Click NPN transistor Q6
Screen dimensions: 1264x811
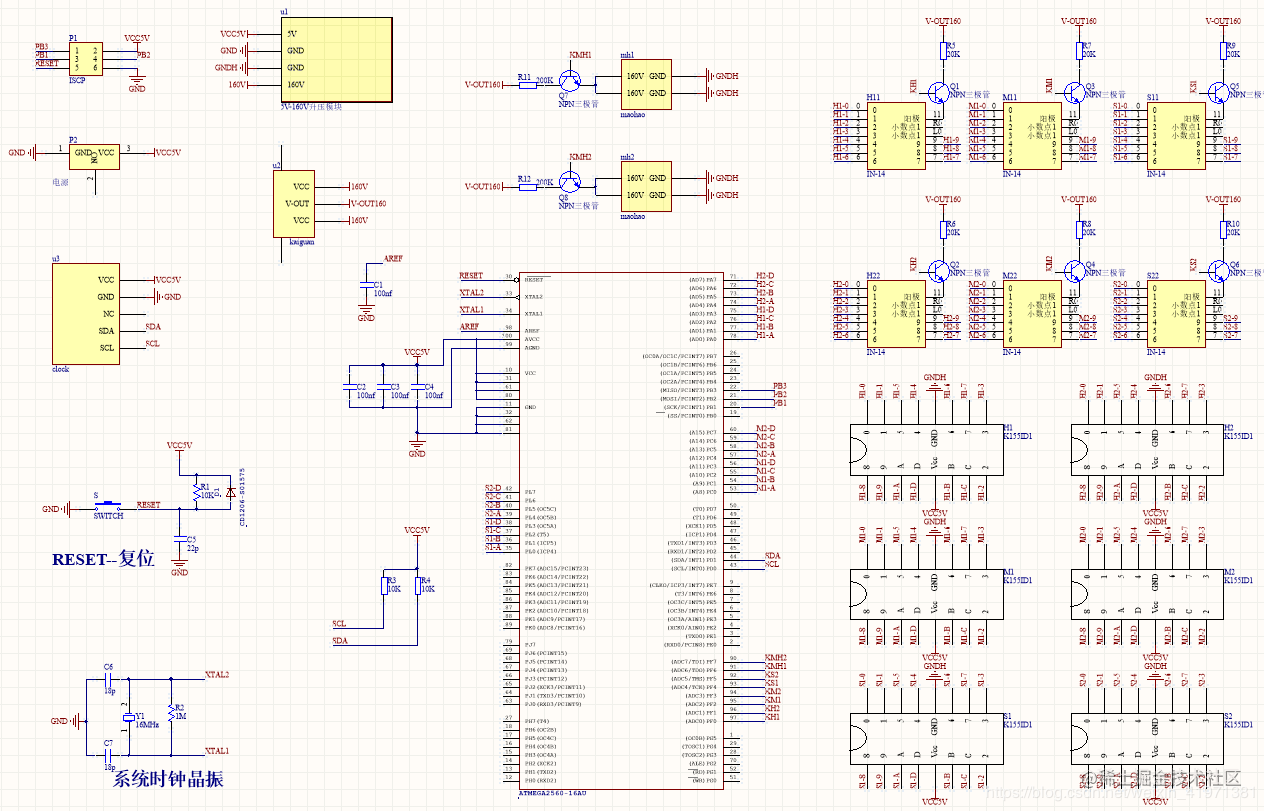[x=1219, y=270]
